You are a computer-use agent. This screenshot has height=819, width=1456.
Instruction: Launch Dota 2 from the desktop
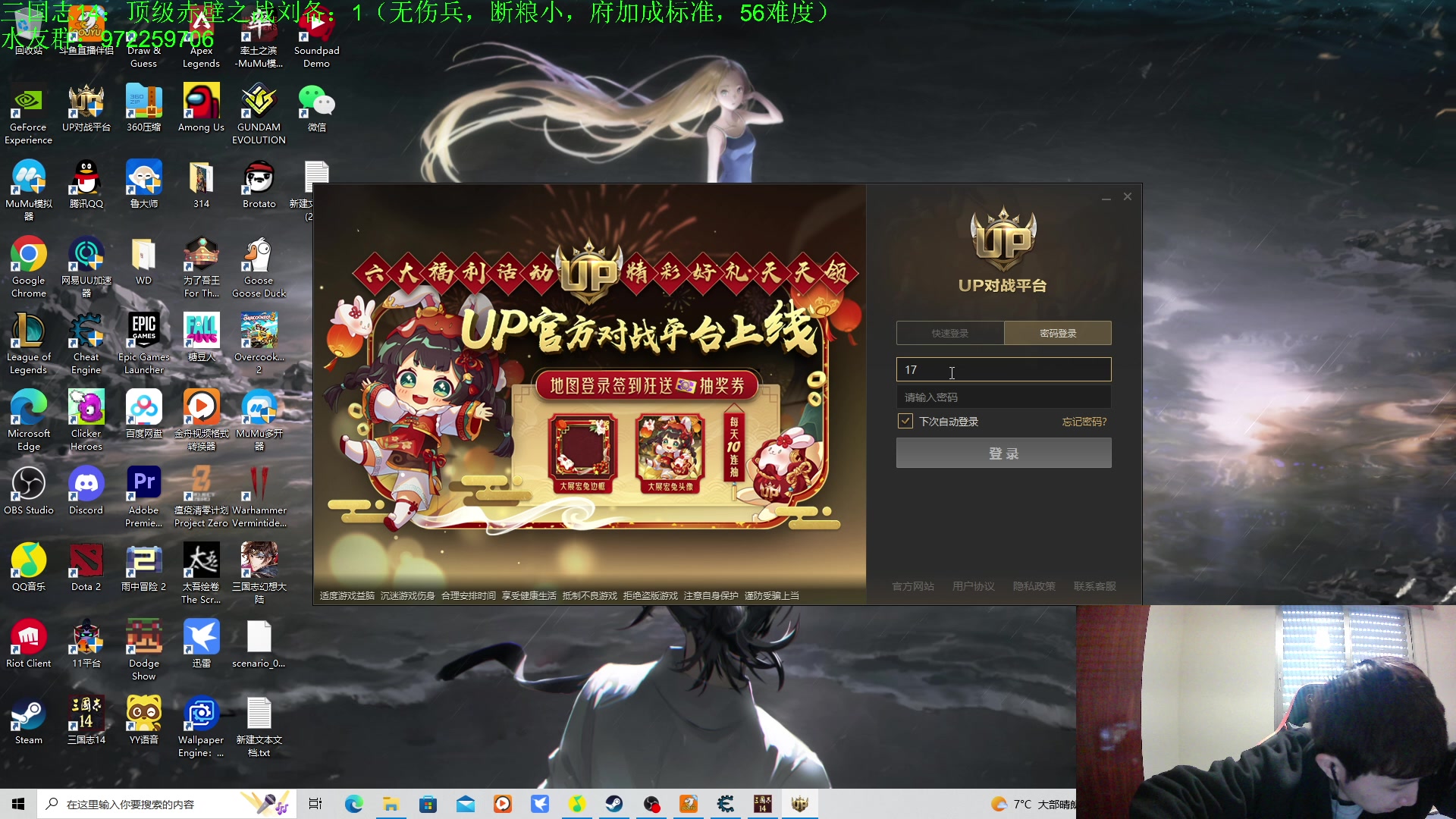coord(86,567)
